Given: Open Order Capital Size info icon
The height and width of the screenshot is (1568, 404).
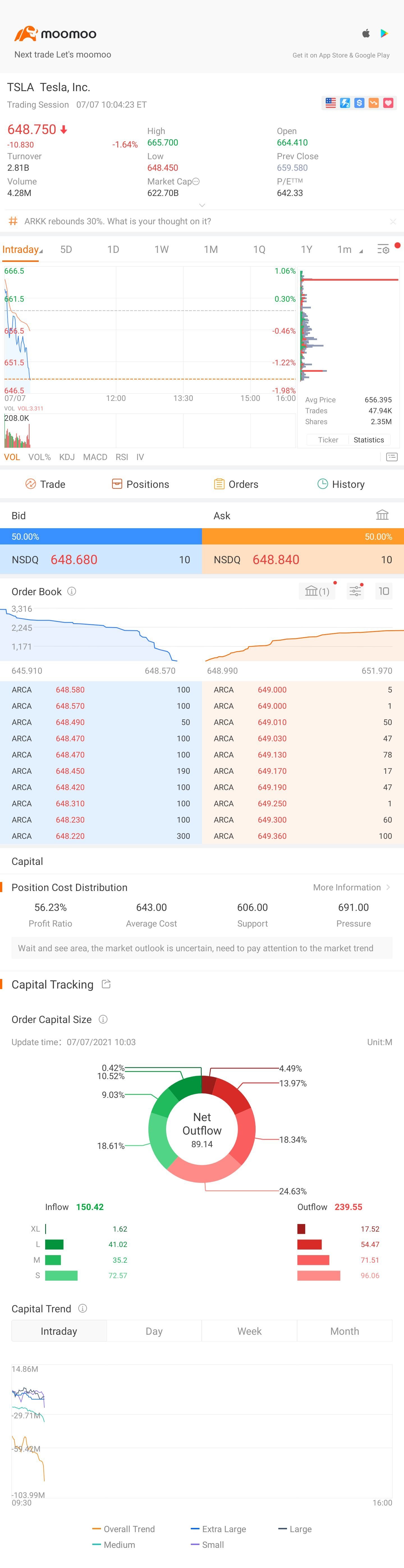Looking at the screenshot, I should [103, 1019].
